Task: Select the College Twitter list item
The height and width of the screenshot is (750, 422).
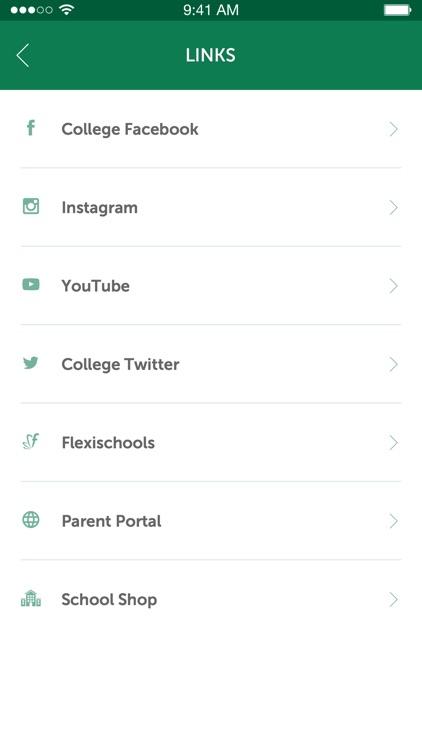Action: 211,364
